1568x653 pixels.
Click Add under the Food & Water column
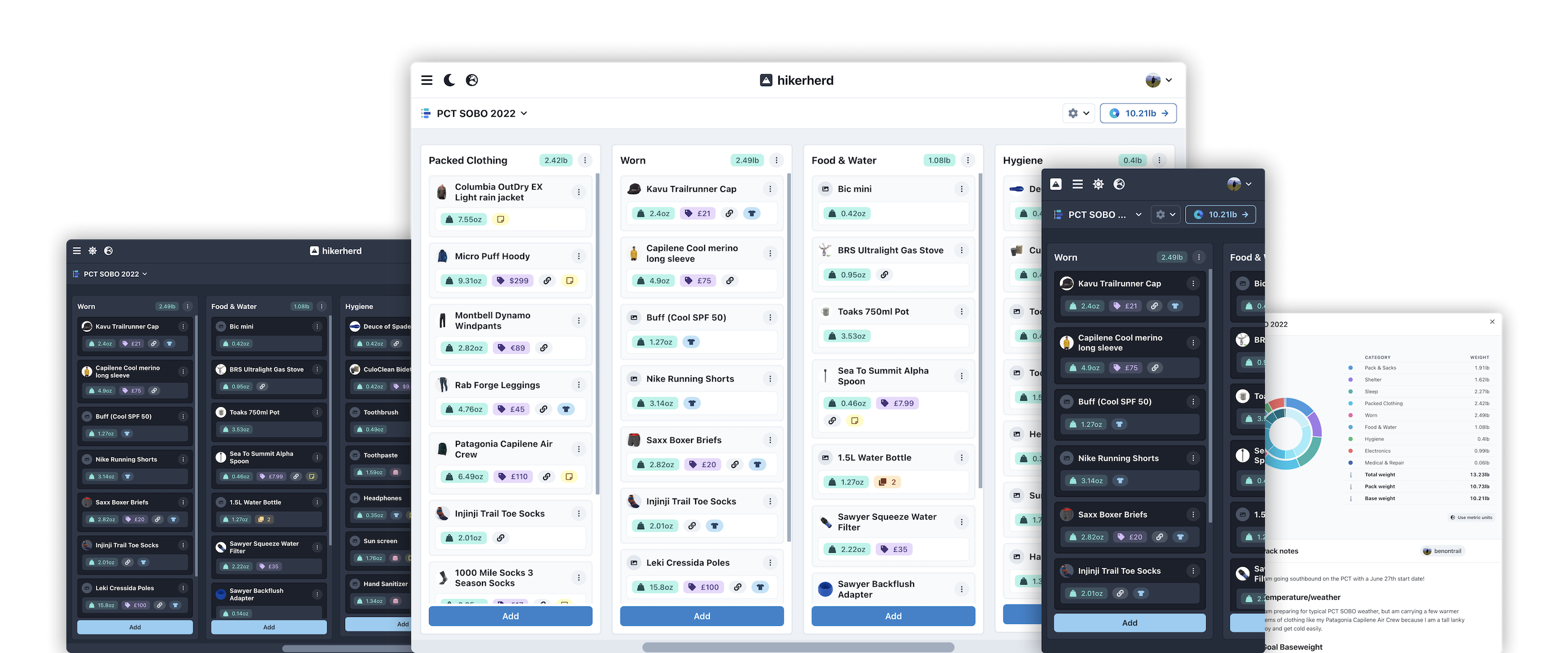click(893, 616)
